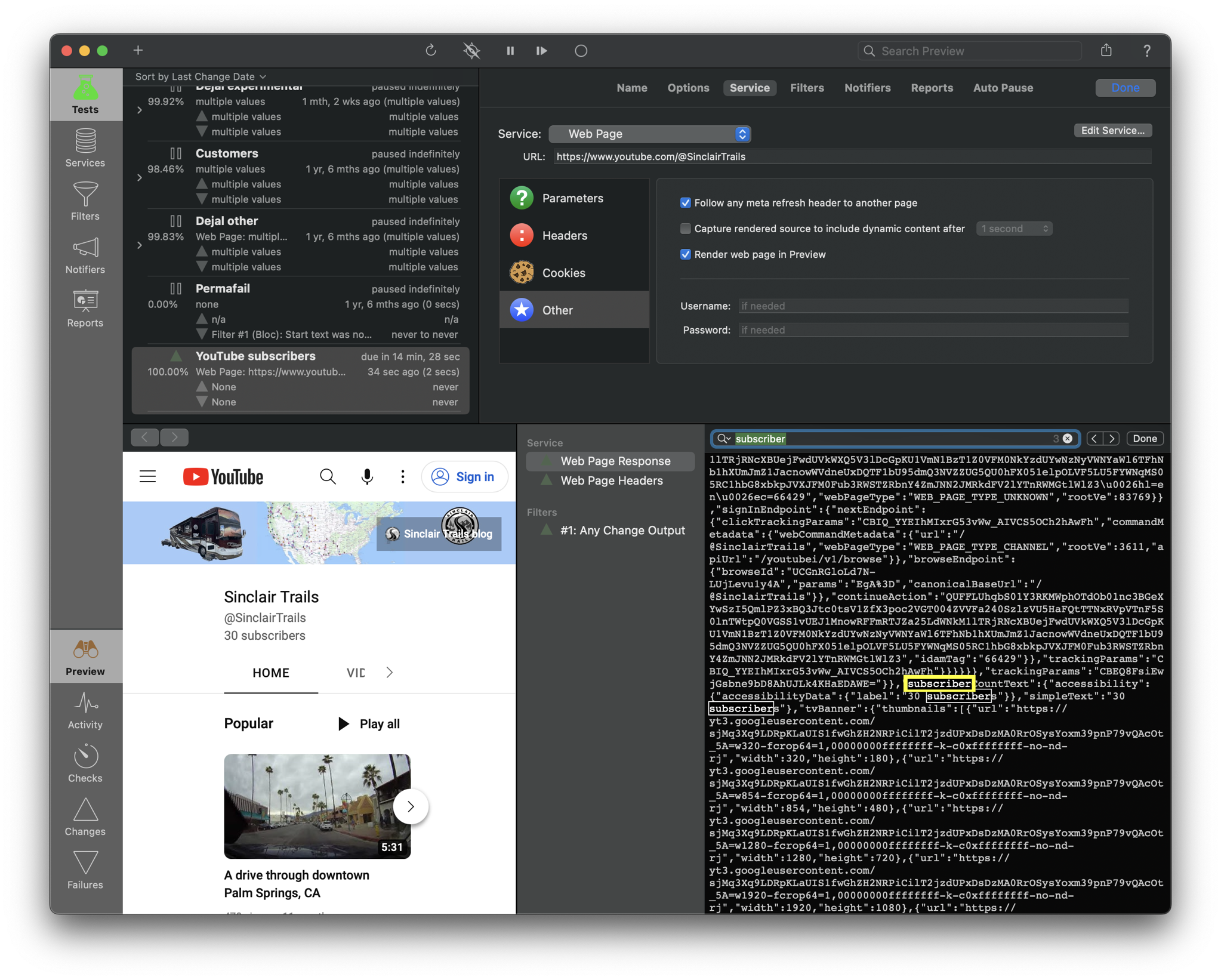The height and width of the screenshot is (980, 1221).
Task: Show the Failures panel
Action: coord(85,870)
